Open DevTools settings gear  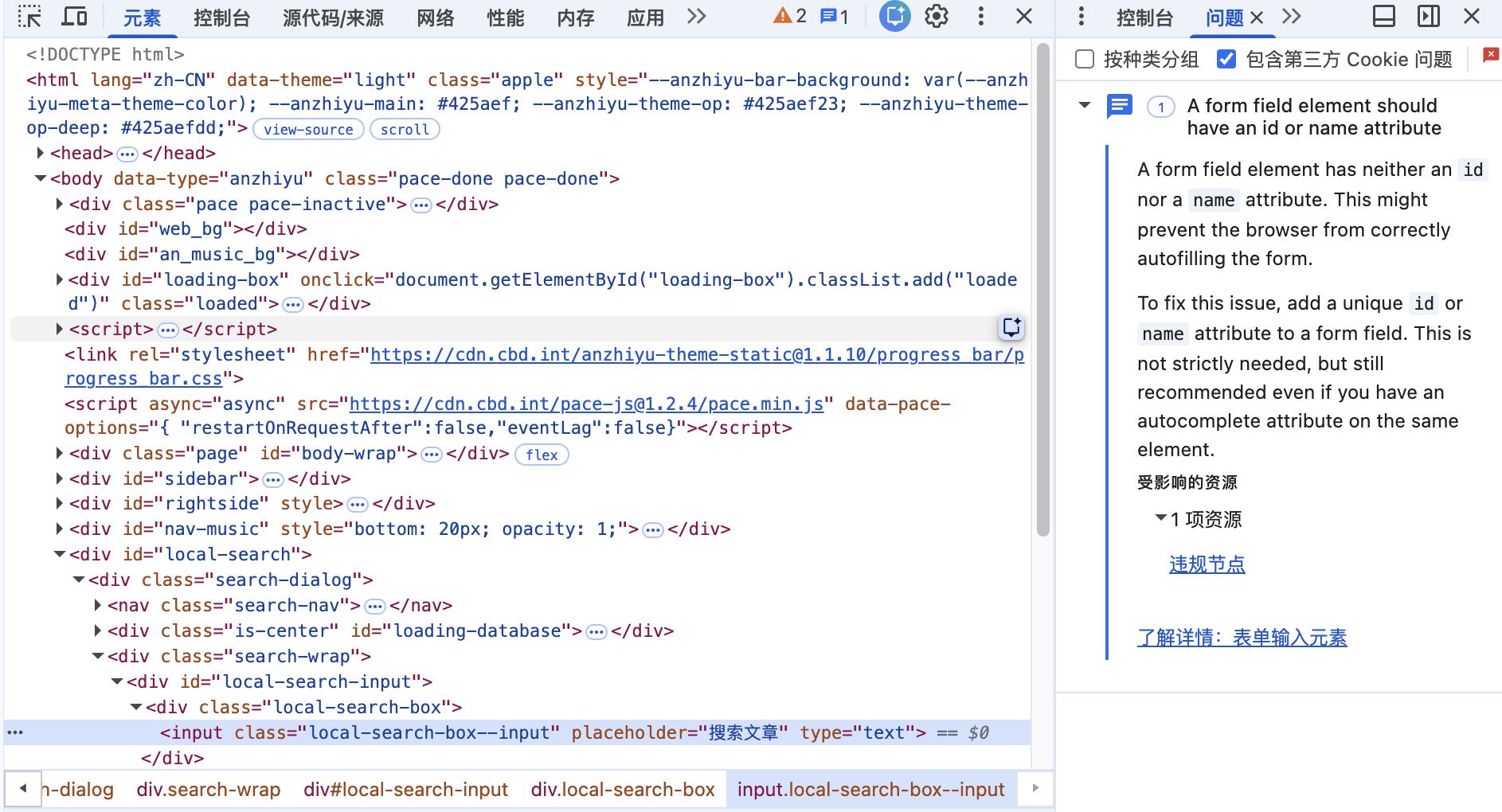point(937,17)
